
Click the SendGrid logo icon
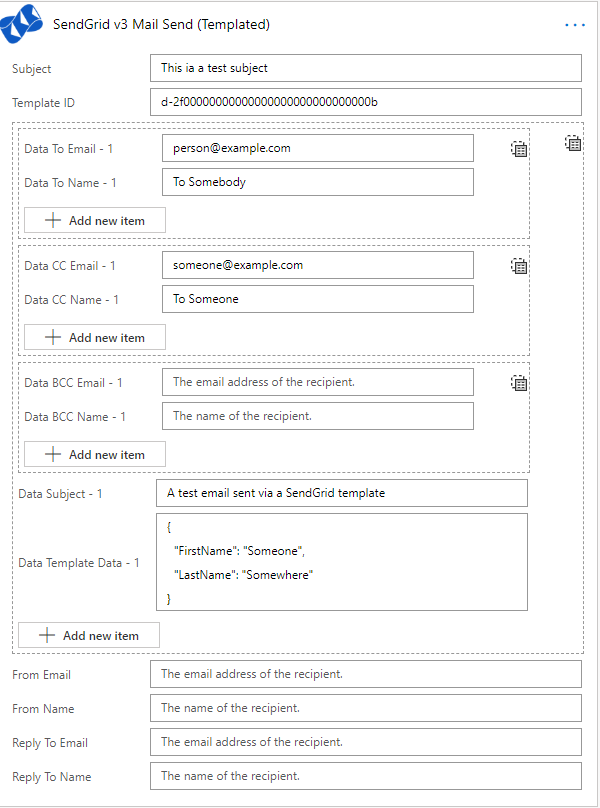21,24
